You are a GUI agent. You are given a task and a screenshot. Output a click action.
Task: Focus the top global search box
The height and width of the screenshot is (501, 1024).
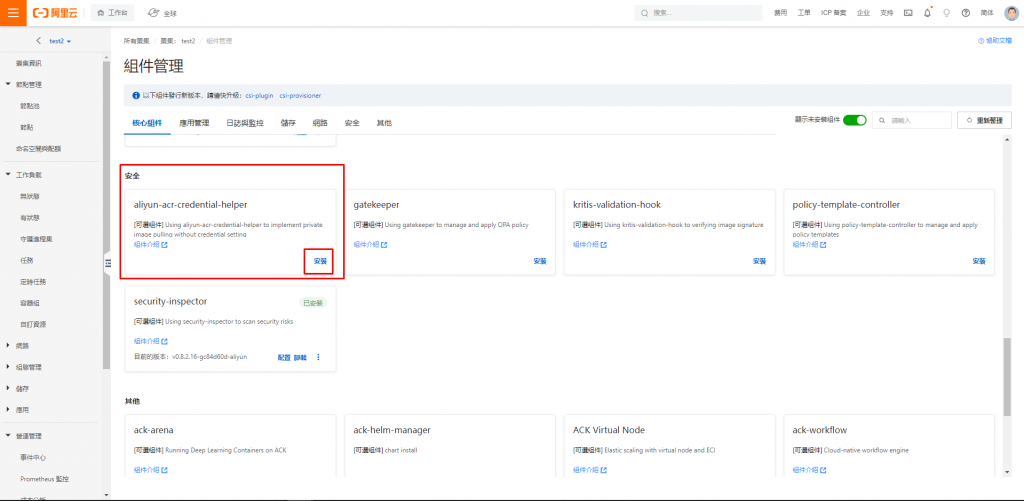tap(698, 13)
